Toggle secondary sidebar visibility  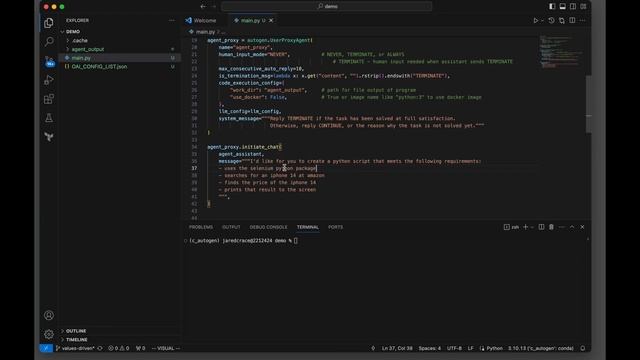tap(573, 7)
